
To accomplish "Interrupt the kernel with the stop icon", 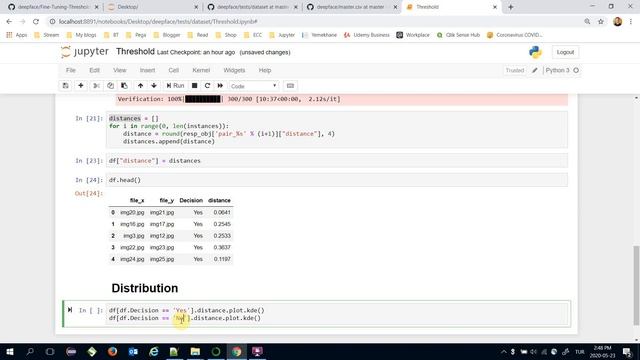I will tap(194, 86).
